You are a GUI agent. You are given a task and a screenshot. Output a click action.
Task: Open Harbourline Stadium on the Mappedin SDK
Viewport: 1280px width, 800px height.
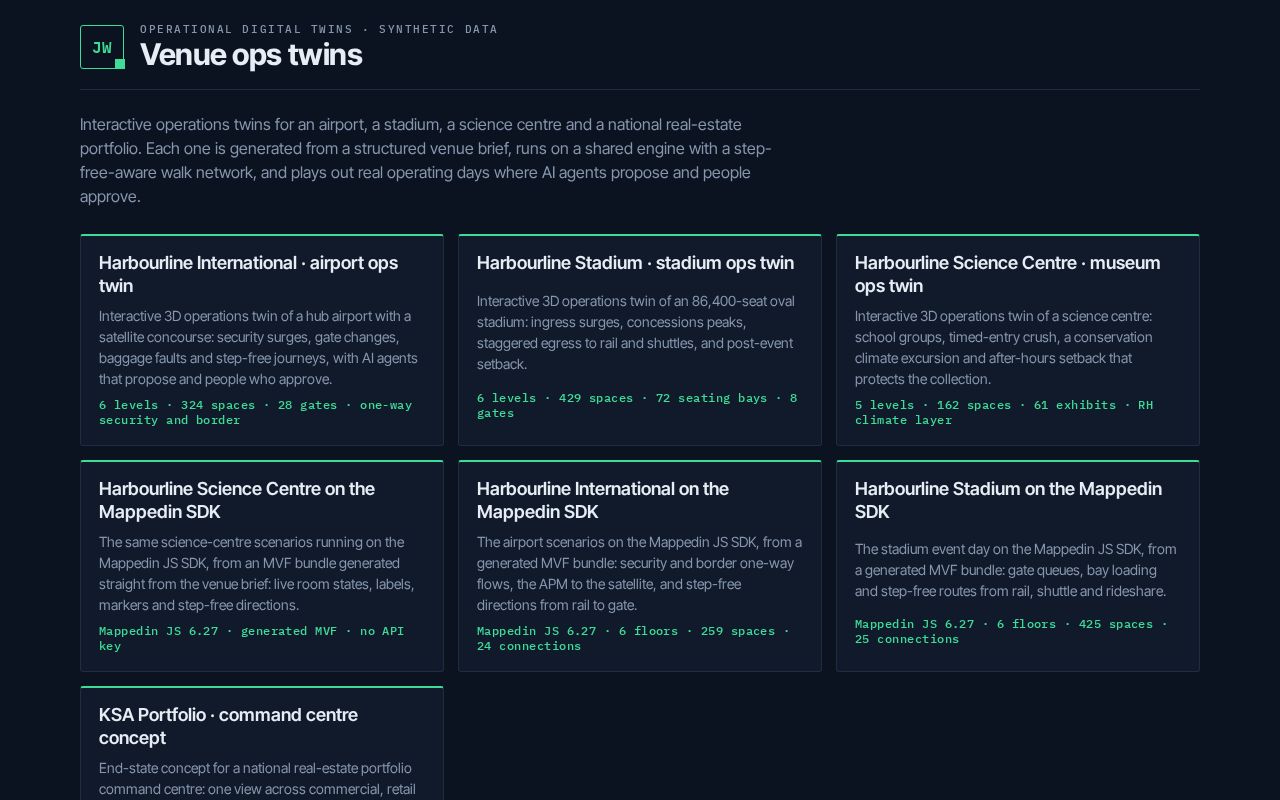[1018, 566]
